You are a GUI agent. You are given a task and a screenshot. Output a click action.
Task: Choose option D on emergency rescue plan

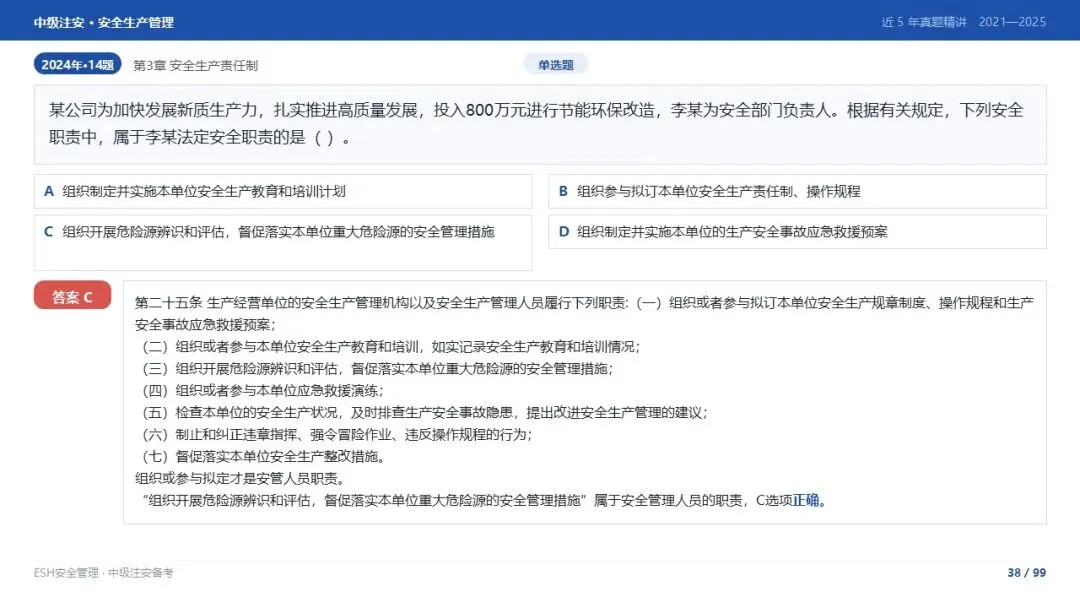(797, 232)
